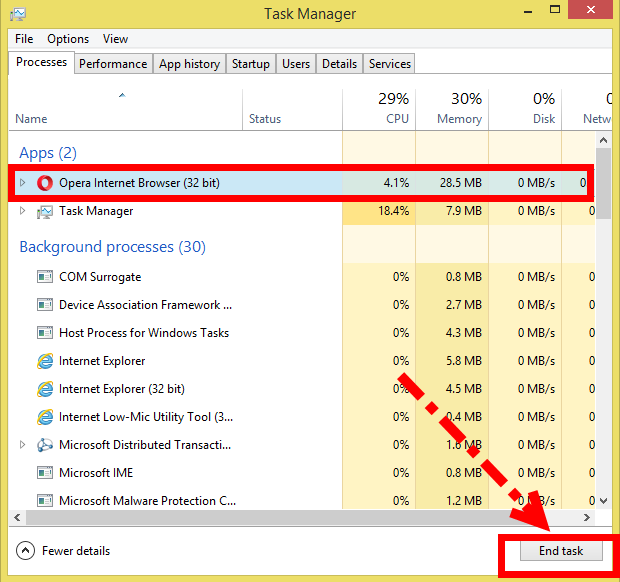
Task: Switch to the App history tab
Action: (189, 64)
